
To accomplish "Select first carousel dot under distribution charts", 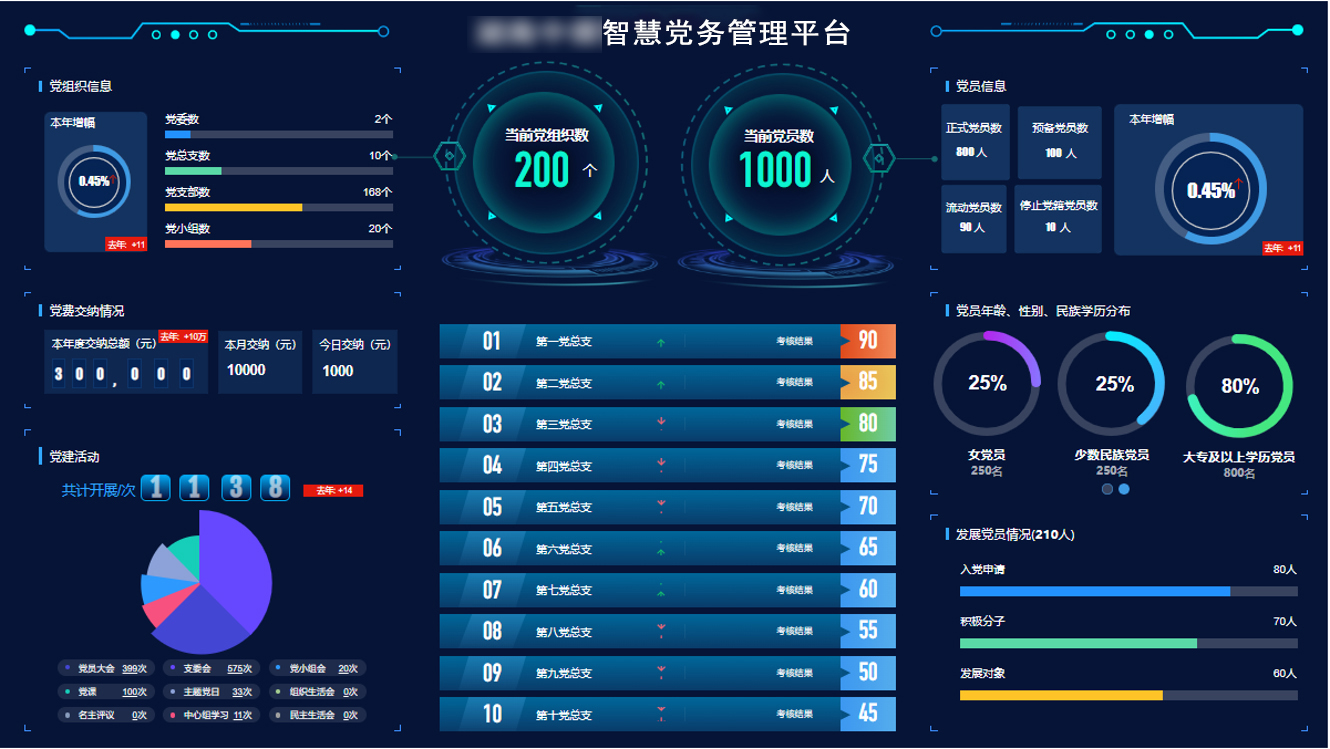I will [x=1107, y=489].
